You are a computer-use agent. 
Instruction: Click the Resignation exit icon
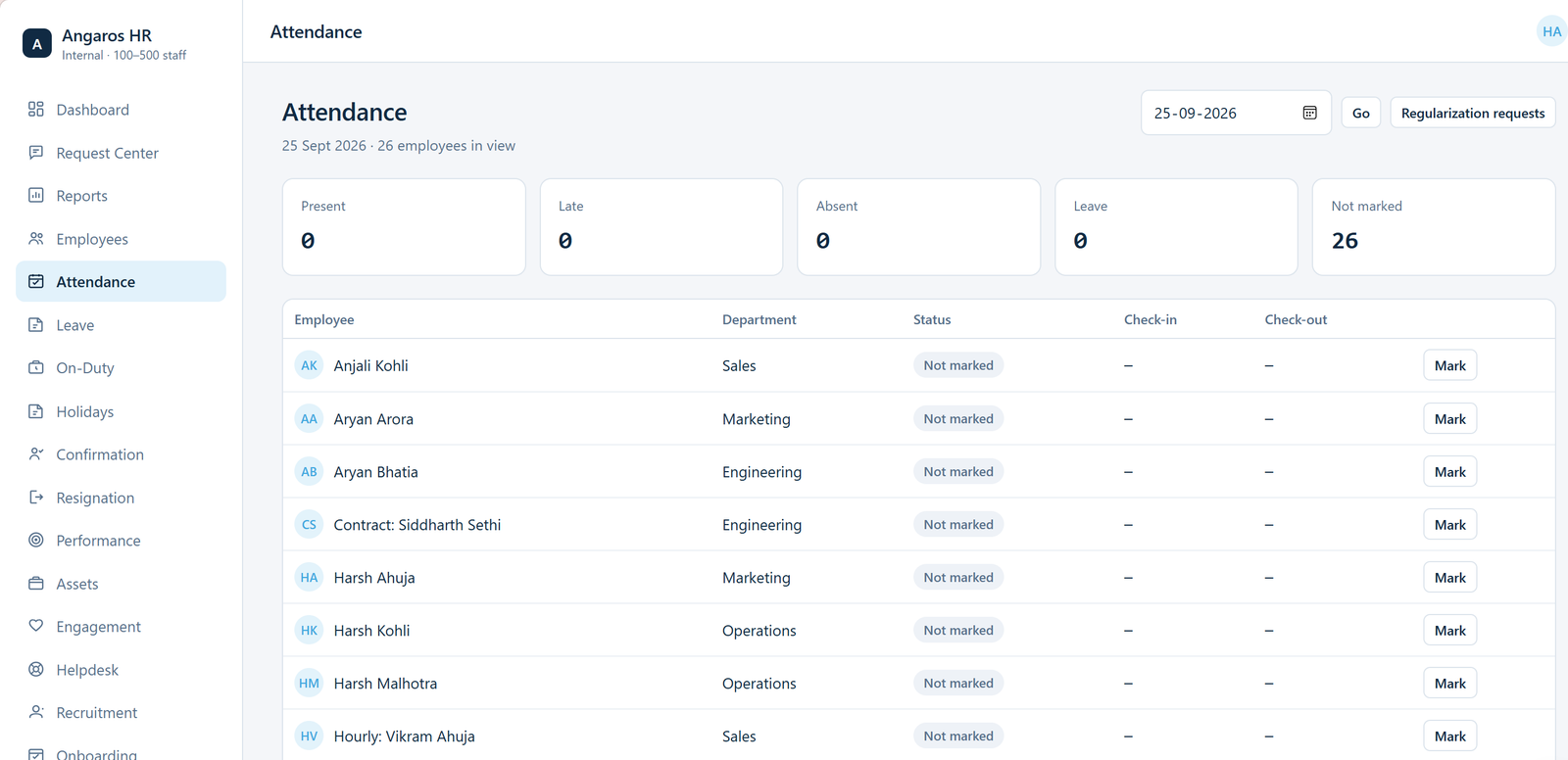[x=36, y=497]
